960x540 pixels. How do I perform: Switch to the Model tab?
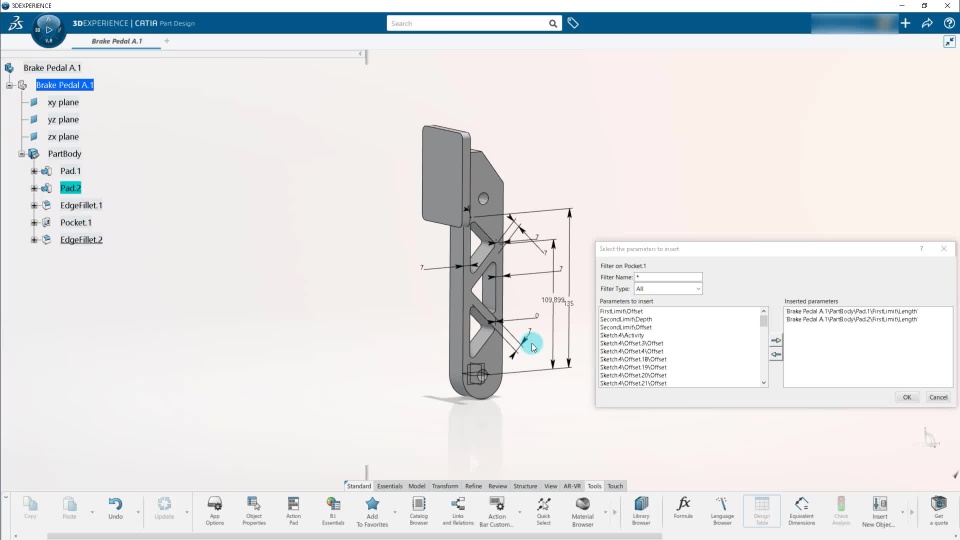(x=416, y=486)
